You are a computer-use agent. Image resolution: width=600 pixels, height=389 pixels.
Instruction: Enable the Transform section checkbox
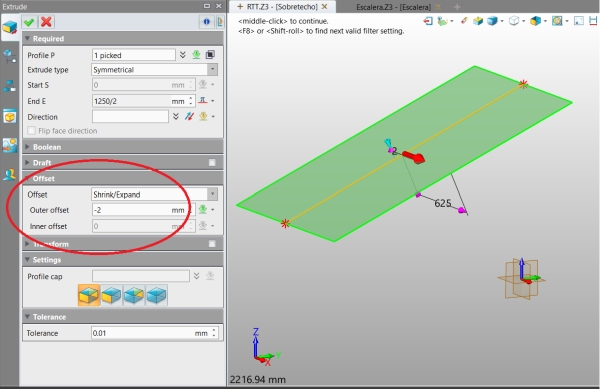pos(212,244)
